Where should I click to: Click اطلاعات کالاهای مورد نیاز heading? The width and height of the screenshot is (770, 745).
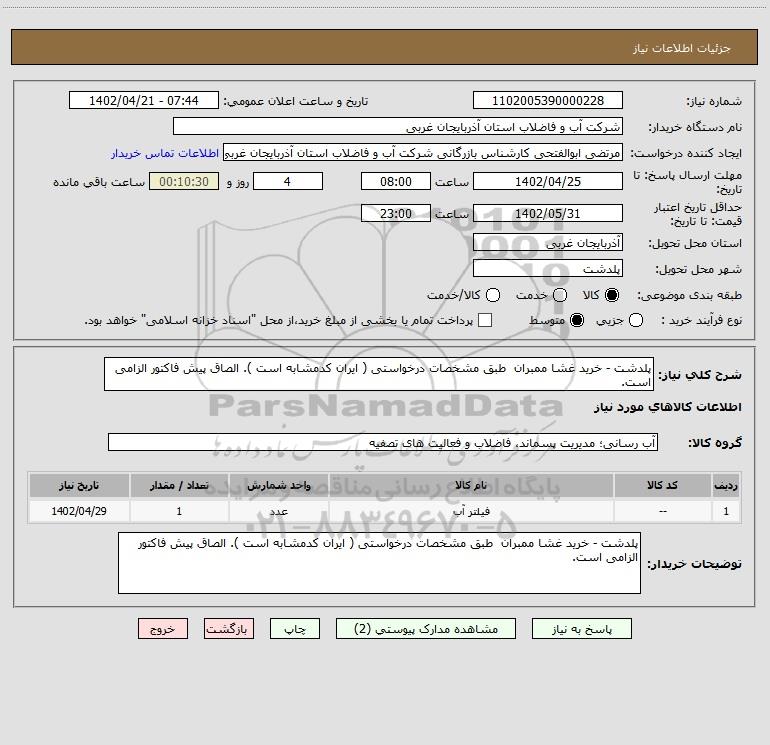[667, 407]
